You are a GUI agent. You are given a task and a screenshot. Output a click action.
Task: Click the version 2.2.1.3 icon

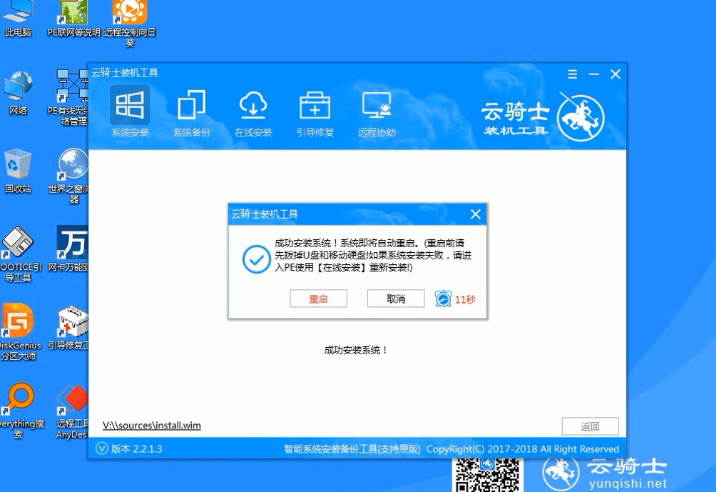pyautogui.click(x=102, y=449)
